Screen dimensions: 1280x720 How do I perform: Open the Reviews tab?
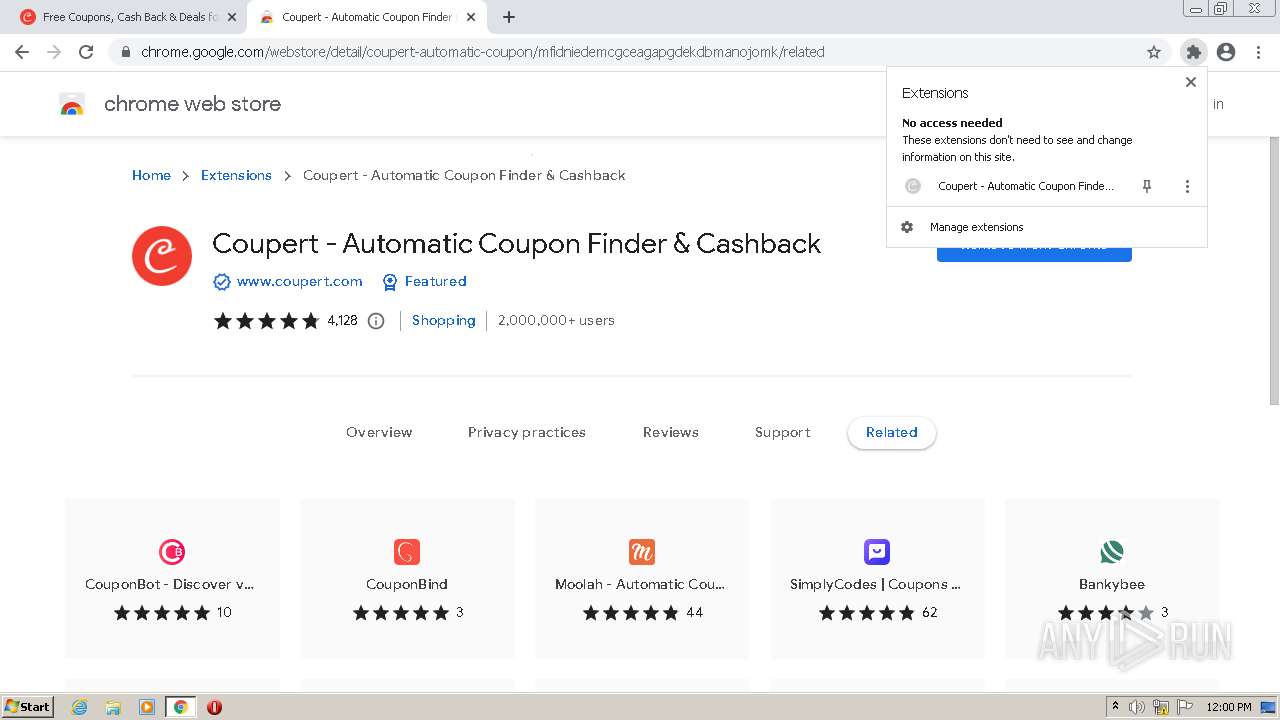tap(671, 433)
